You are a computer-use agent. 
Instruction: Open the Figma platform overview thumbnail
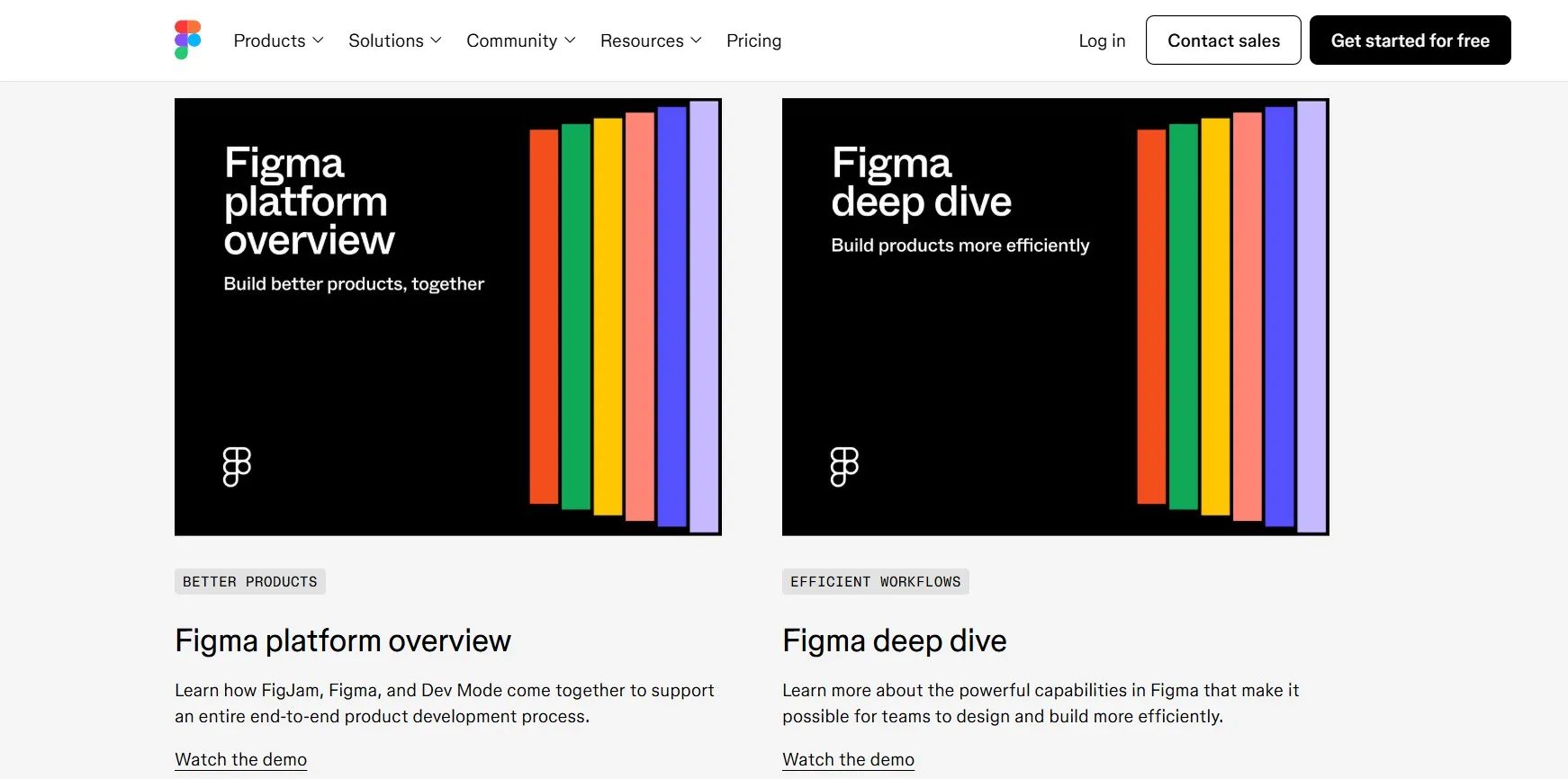tap(447, 317)
